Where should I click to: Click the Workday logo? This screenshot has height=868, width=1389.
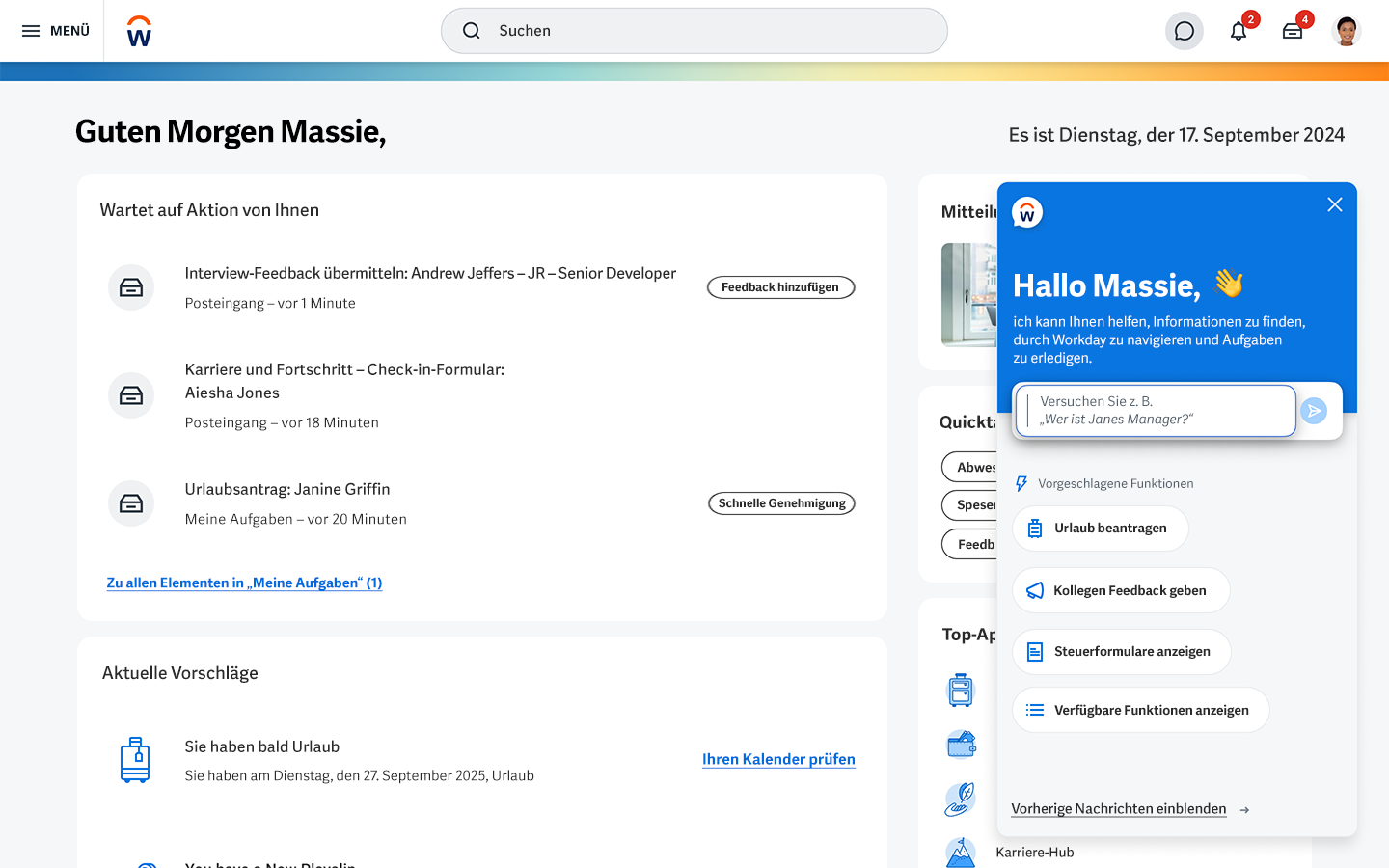tap(138, 30)
